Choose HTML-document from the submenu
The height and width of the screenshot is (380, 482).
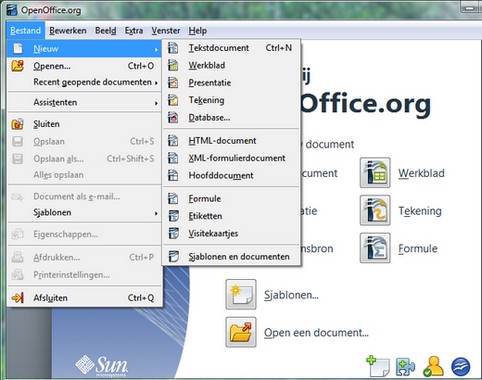[x=231, y=141]
